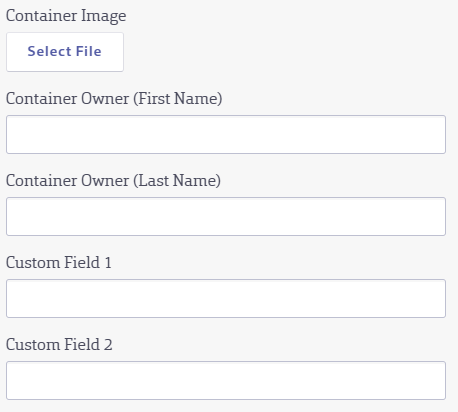458x412 pixels.
Task: Click the Container Owner (Last Name) label
Action: (113, 181)
